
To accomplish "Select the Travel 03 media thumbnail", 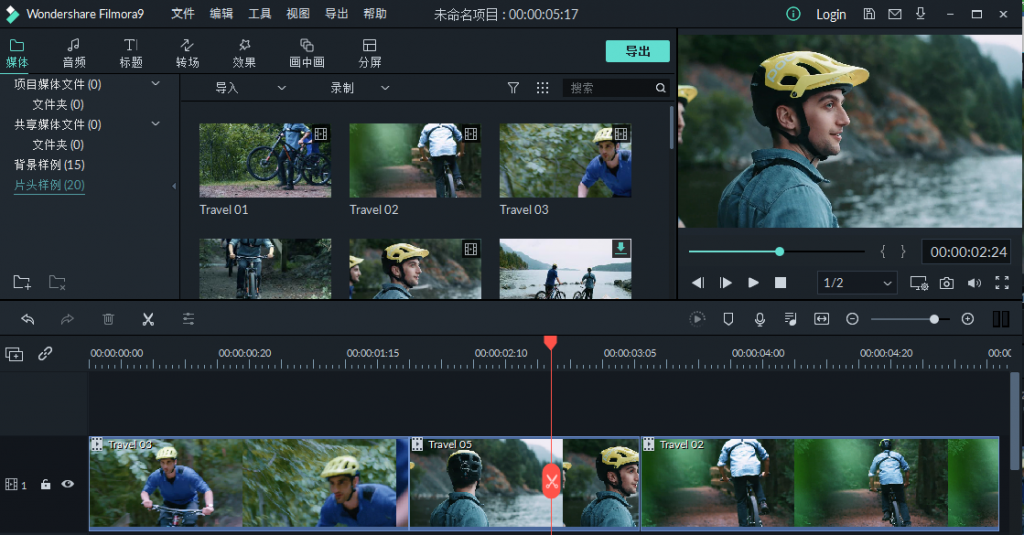I will [x=566, y=160].
